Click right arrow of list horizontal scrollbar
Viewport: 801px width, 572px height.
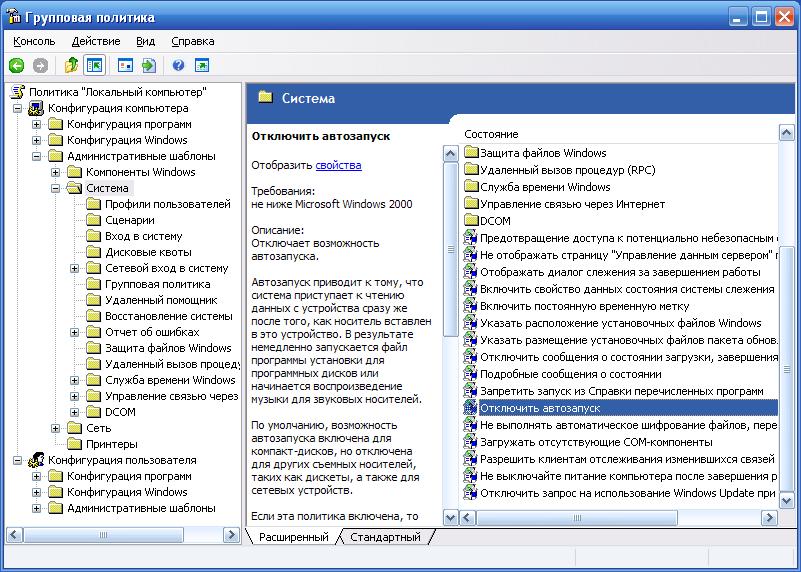click(769, 517)
